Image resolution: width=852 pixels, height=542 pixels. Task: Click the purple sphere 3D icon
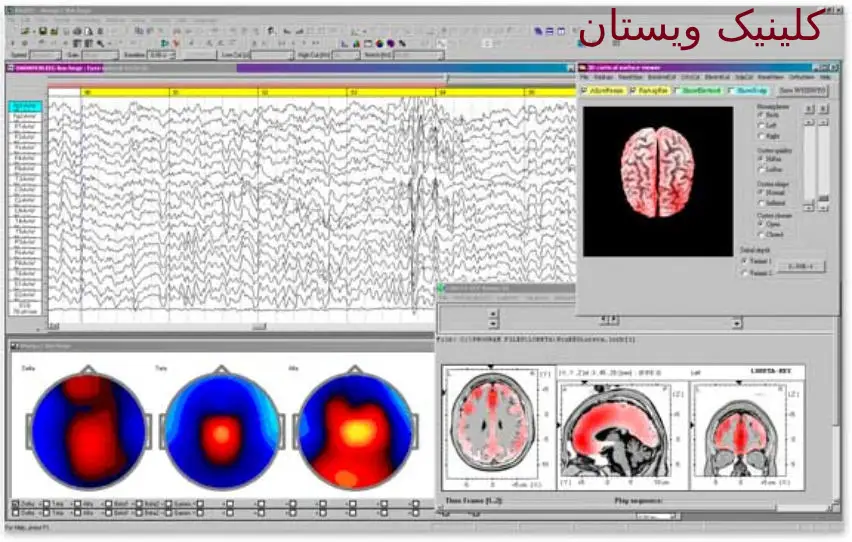tap(391, 43)
